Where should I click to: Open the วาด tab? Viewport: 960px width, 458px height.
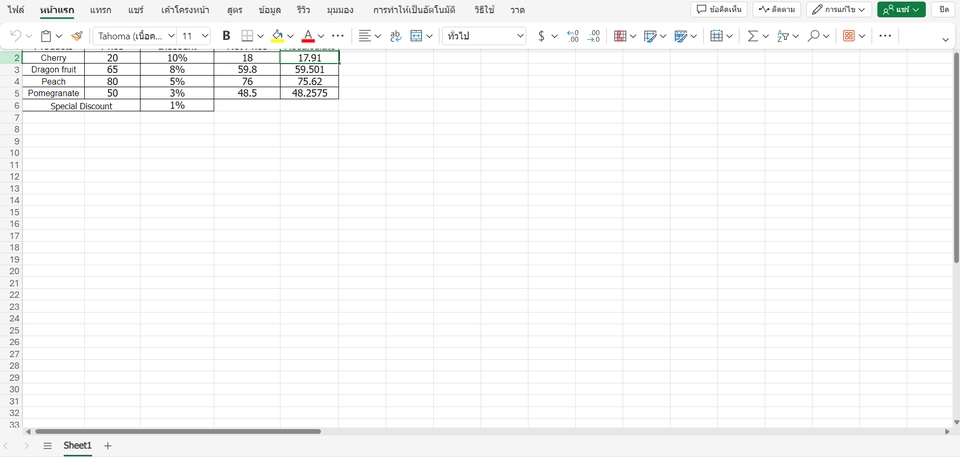(517, 10)
